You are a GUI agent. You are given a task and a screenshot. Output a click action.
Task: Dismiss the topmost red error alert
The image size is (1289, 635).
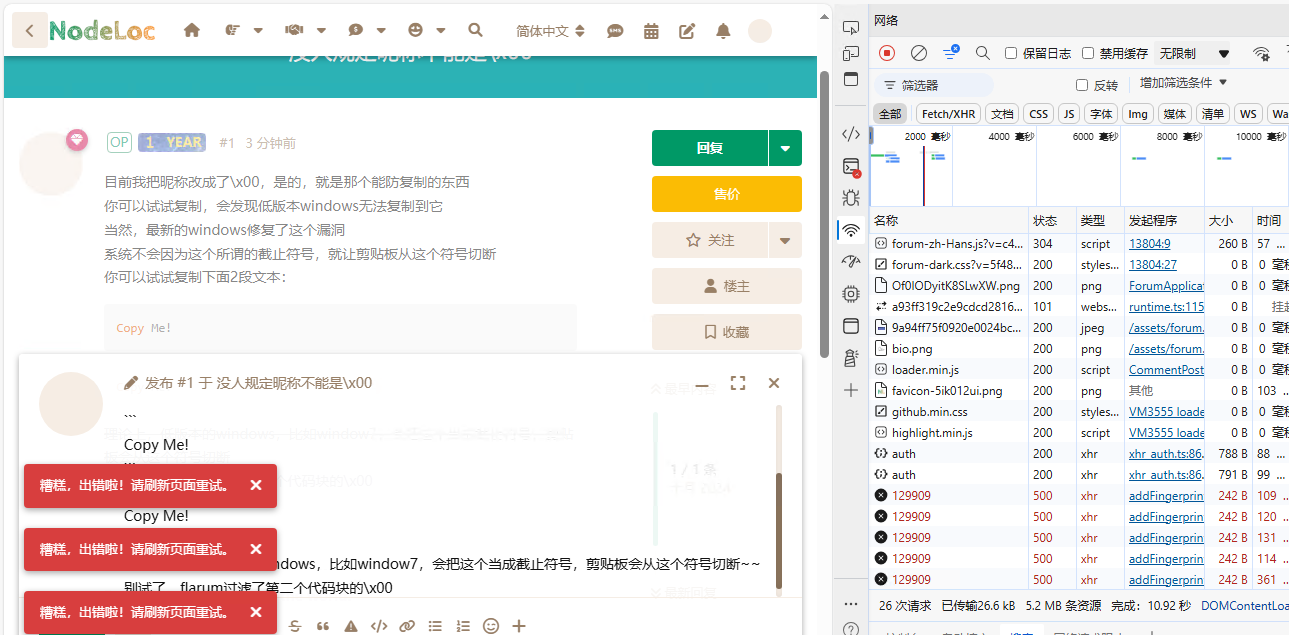click(256, 485)
